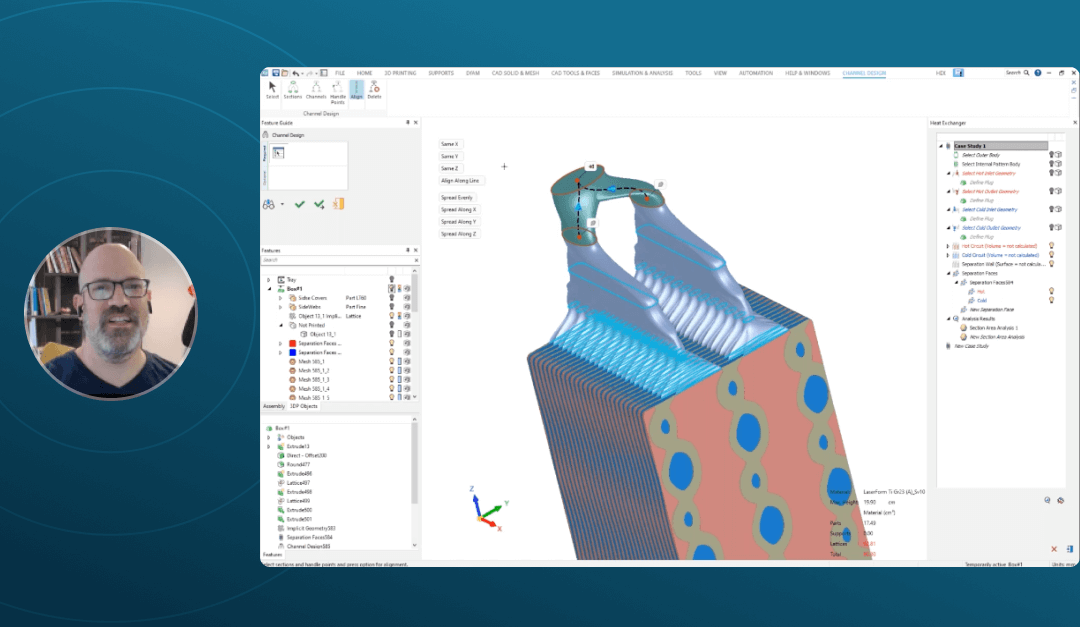Click the Delete tool in Channel Design
The height and width of the screenshot is (627, 1080).
point(374,90)
